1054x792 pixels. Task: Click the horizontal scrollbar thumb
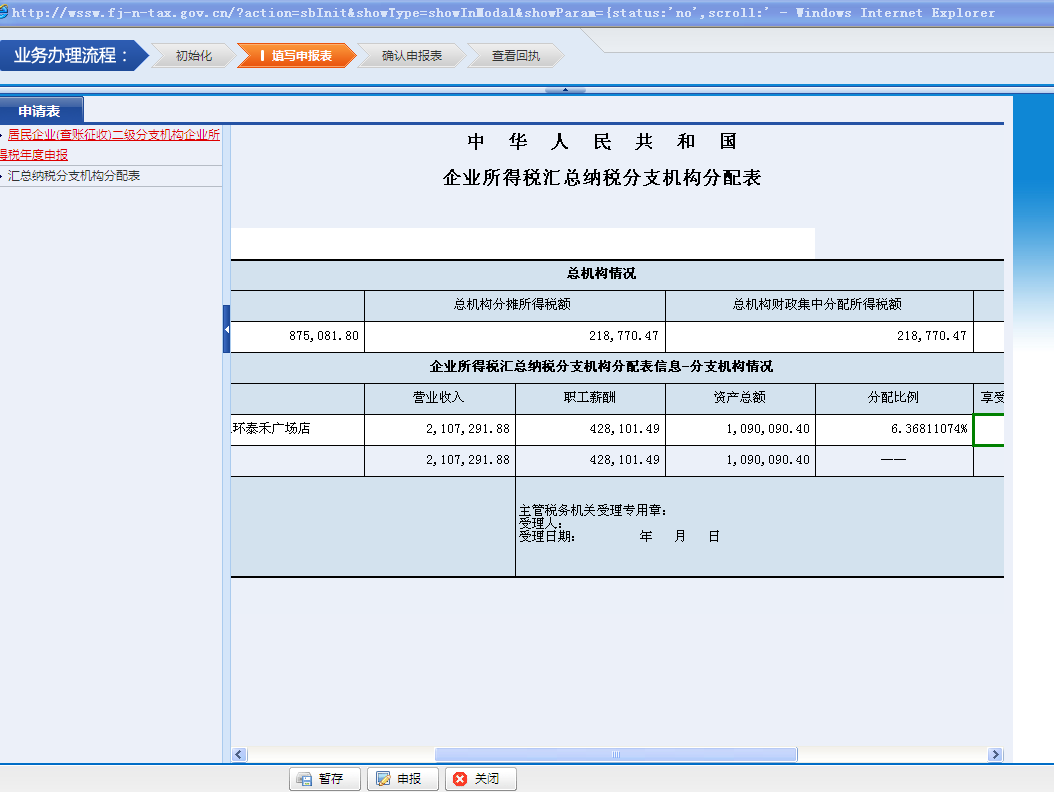point(616,754)
